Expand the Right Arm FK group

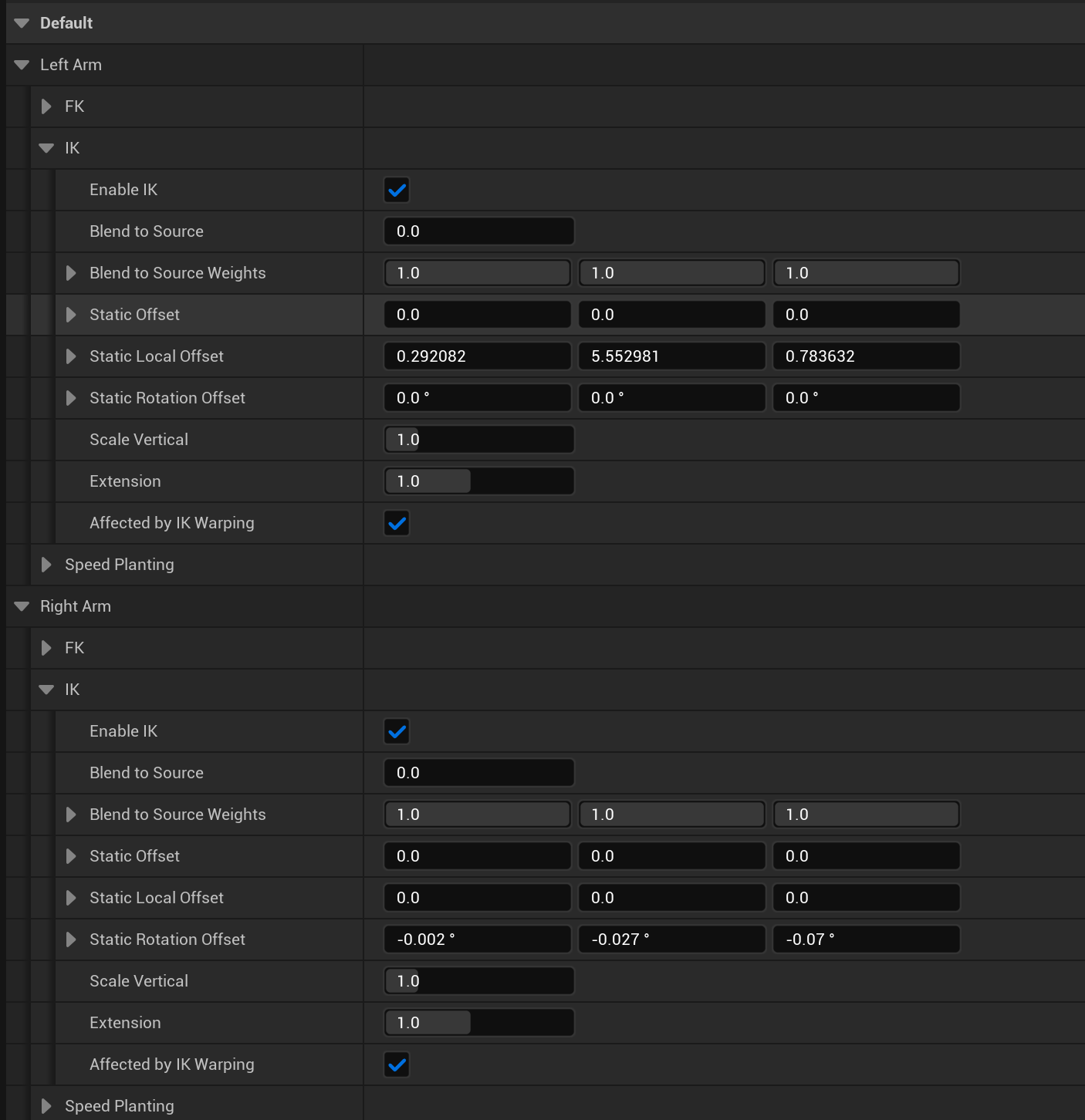(x=46, y=648)
